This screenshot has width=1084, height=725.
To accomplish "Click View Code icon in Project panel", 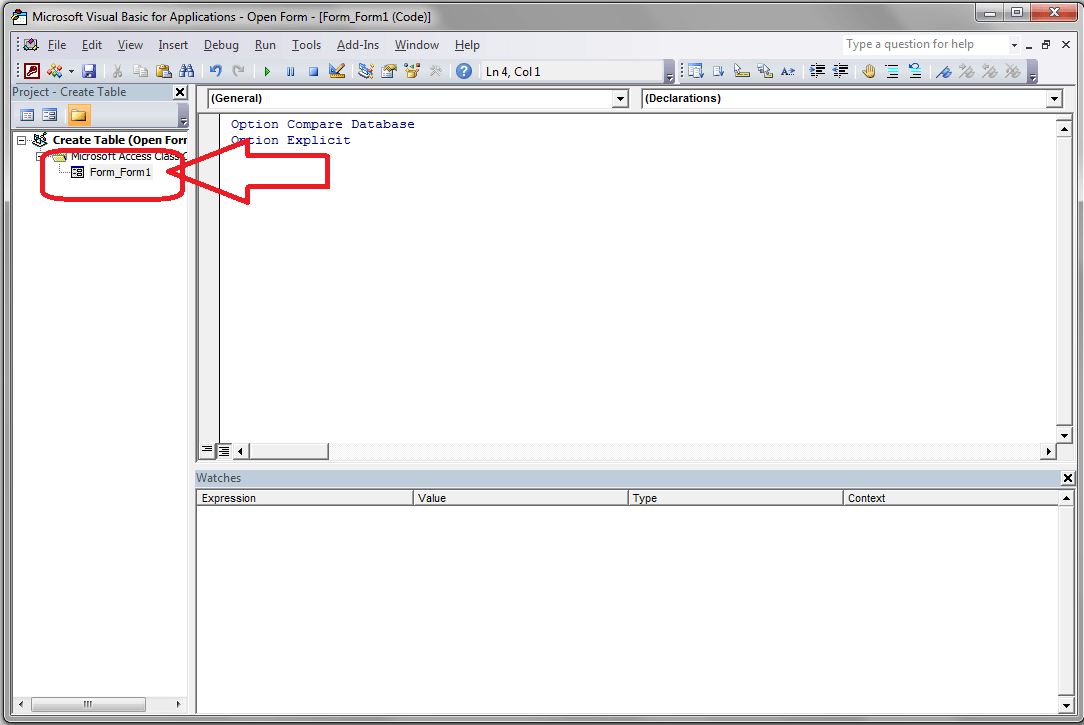I will point(28,115).
